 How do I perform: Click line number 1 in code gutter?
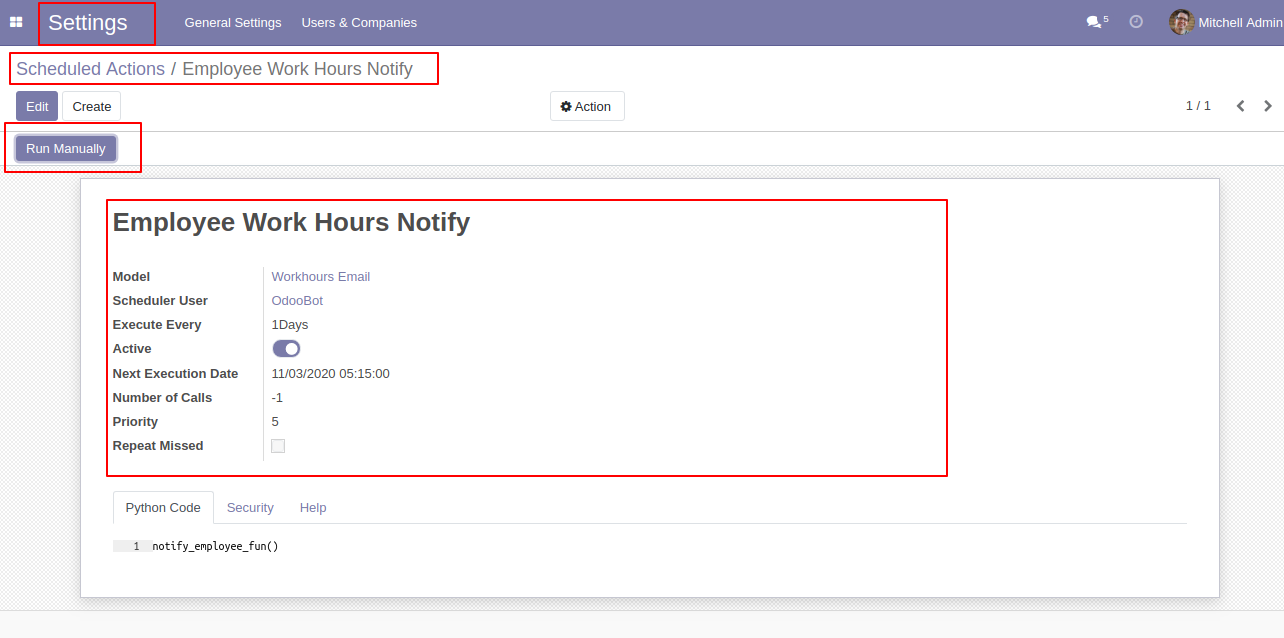136,546
